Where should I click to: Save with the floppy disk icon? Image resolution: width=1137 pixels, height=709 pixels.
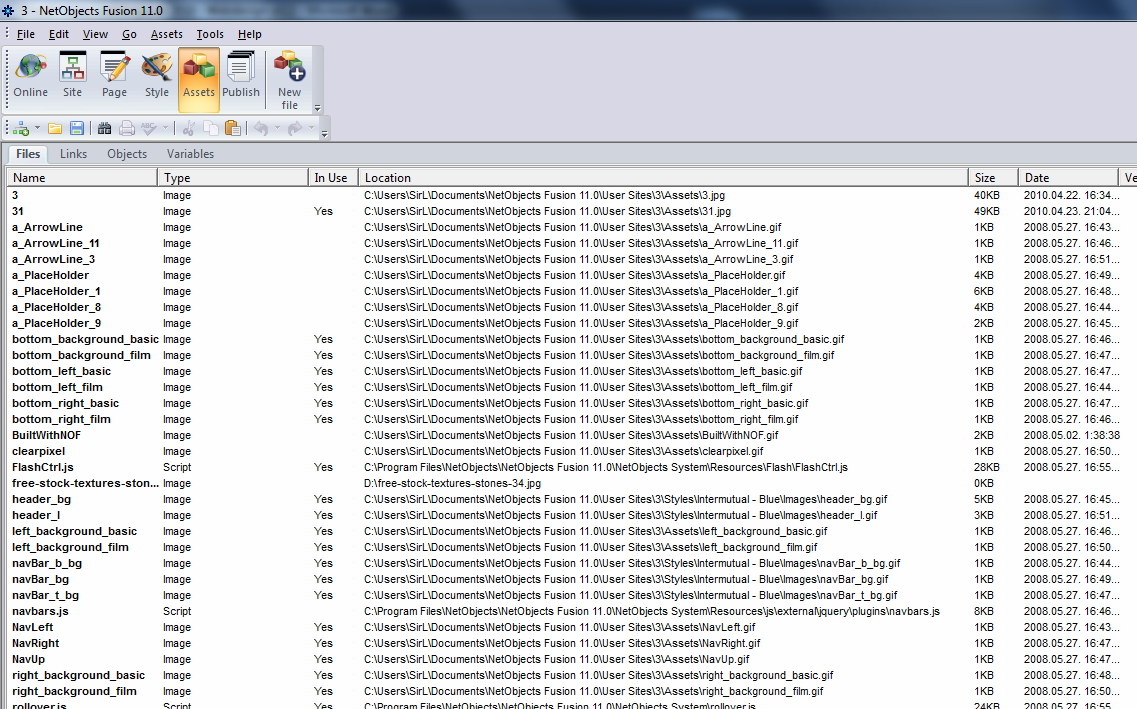point(76,129)
